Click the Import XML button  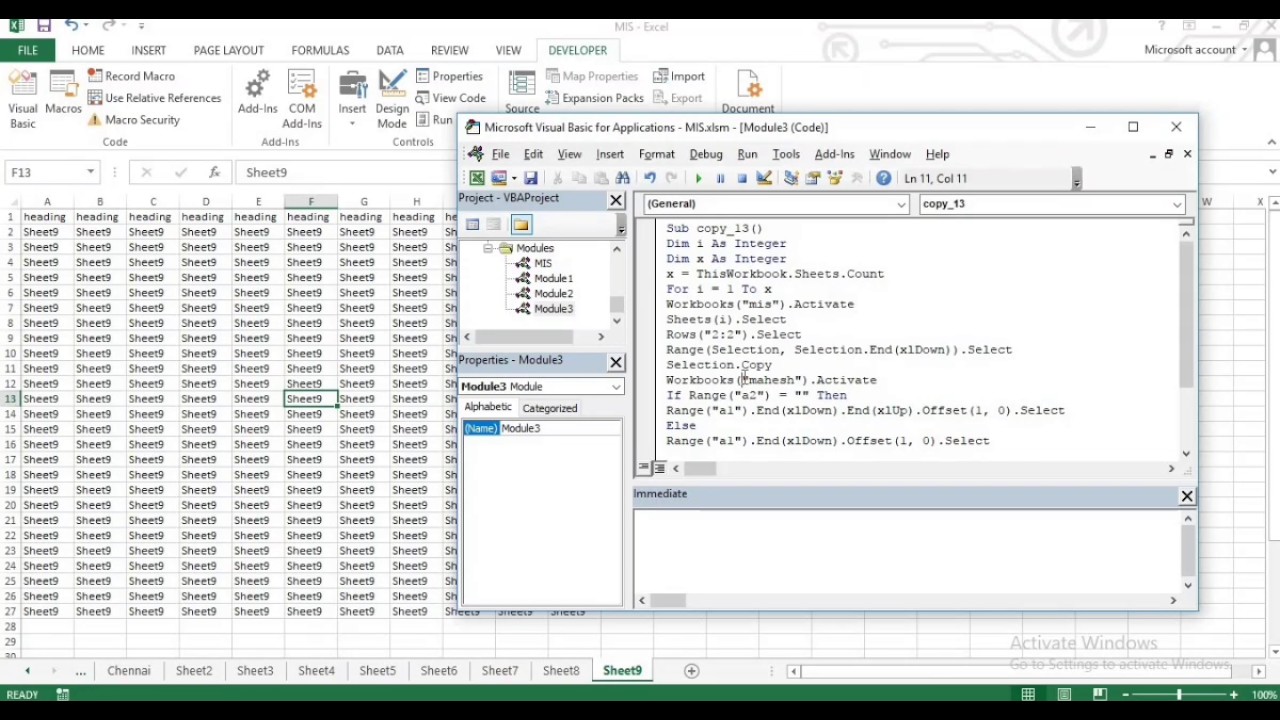pyautogui.click(x=679, y=76)
